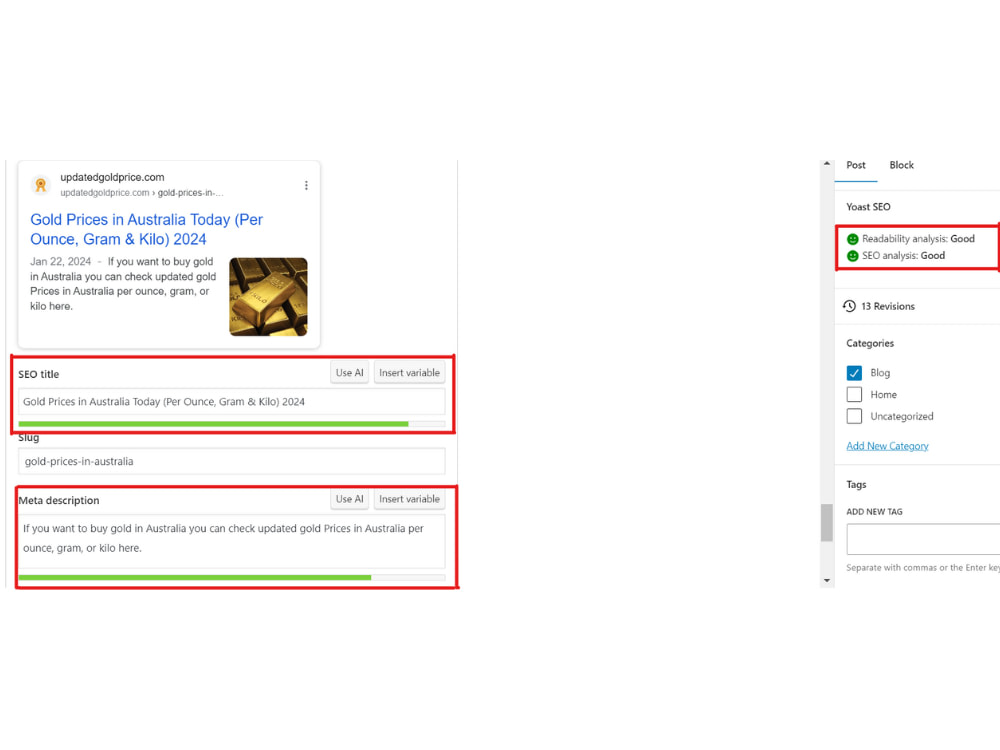
Task: Click the Tags panel heading
Action: pos(856,485)
